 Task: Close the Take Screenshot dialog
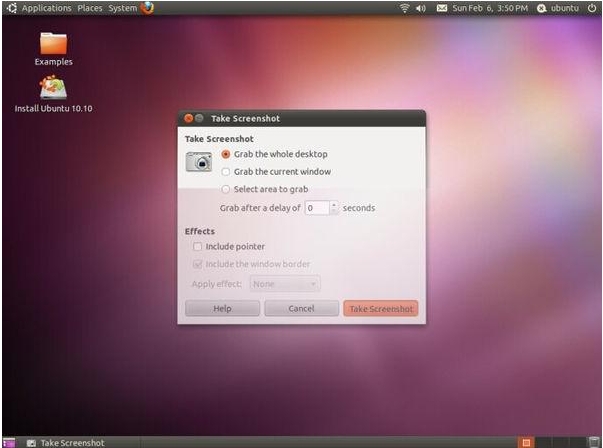[x=188, y=118]
